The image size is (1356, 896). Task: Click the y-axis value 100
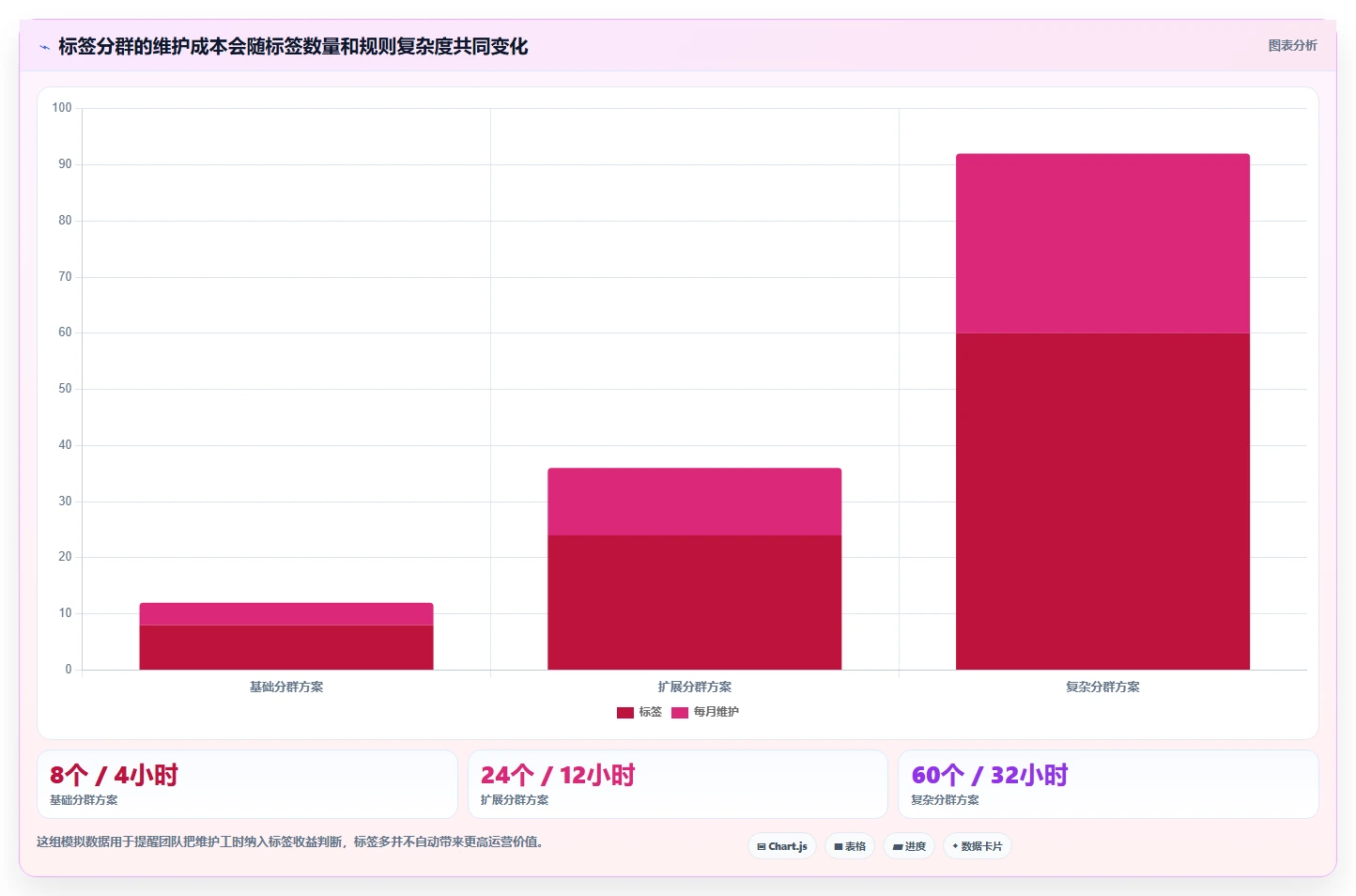(62, 108)
